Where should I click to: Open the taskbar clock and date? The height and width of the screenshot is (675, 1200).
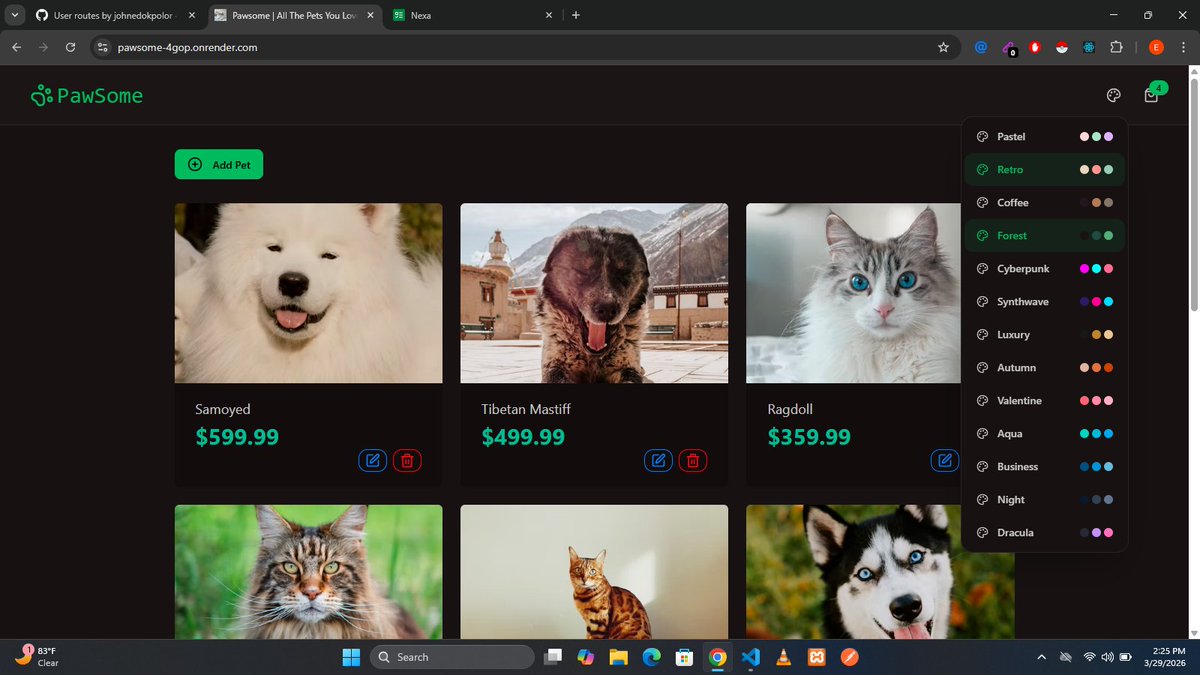(x=1163, y=657)
